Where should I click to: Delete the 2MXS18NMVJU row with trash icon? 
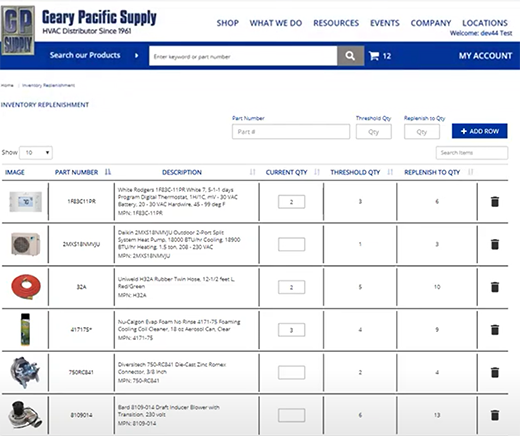pyautogui.click(x=495, y=244)
